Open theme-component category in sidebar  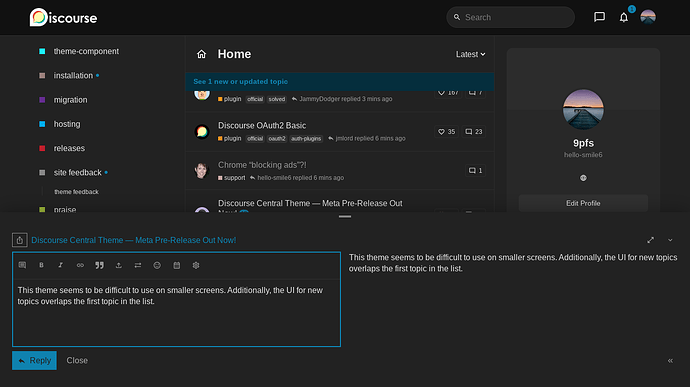[86, 51]
